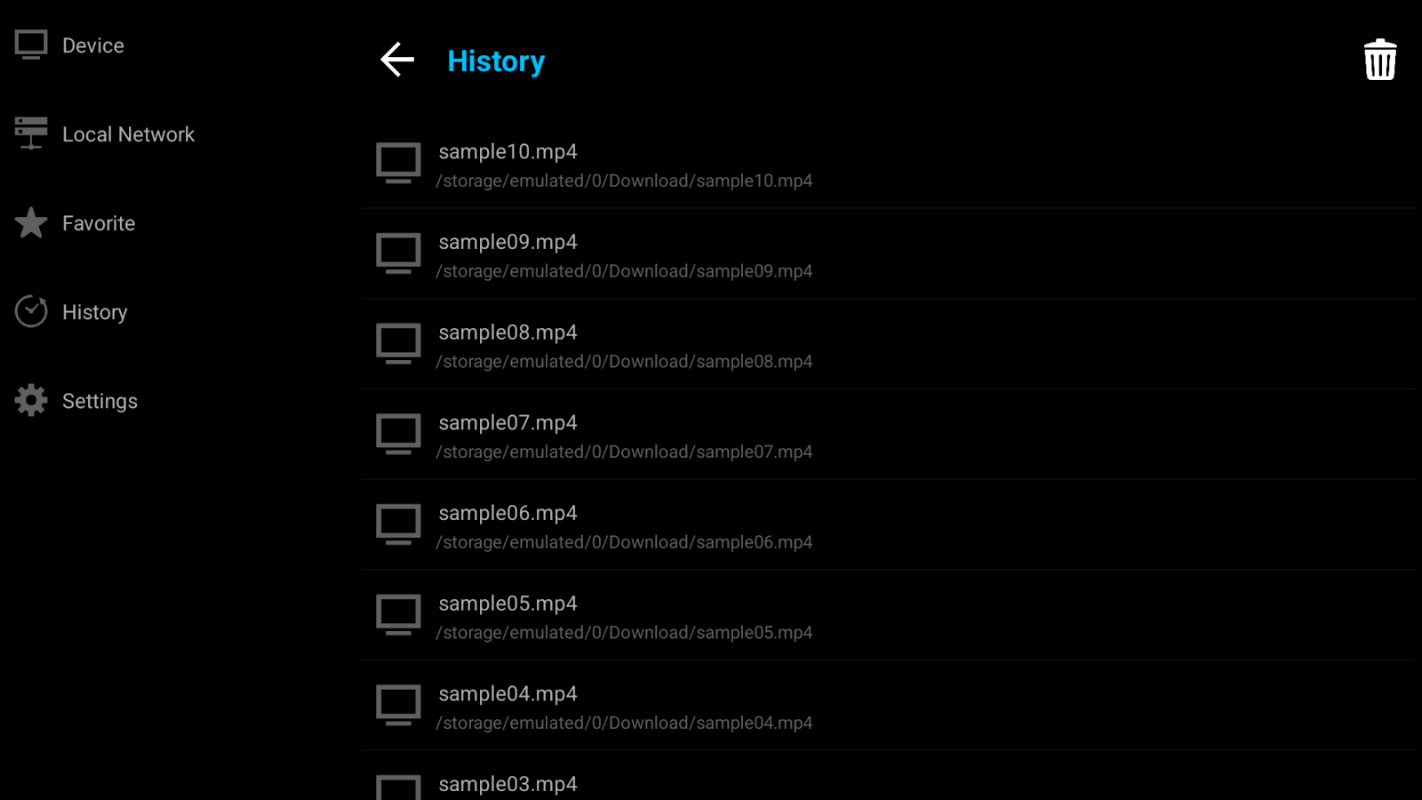
Task: Click the Local Network server icon
Action: [31, 134]
